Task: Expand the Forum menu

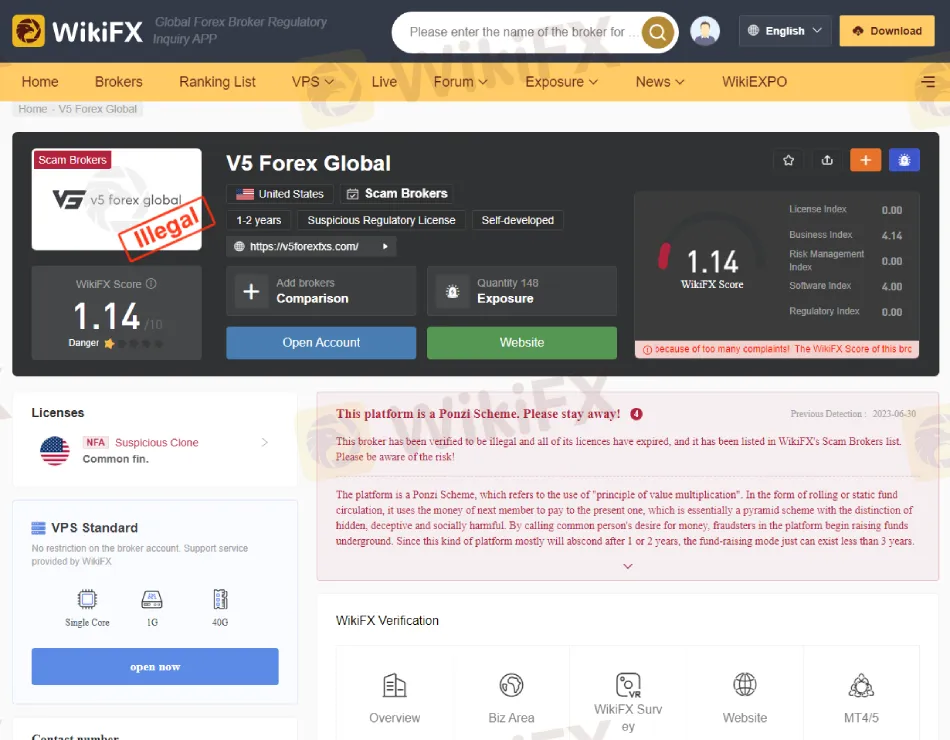Action: 460,81
